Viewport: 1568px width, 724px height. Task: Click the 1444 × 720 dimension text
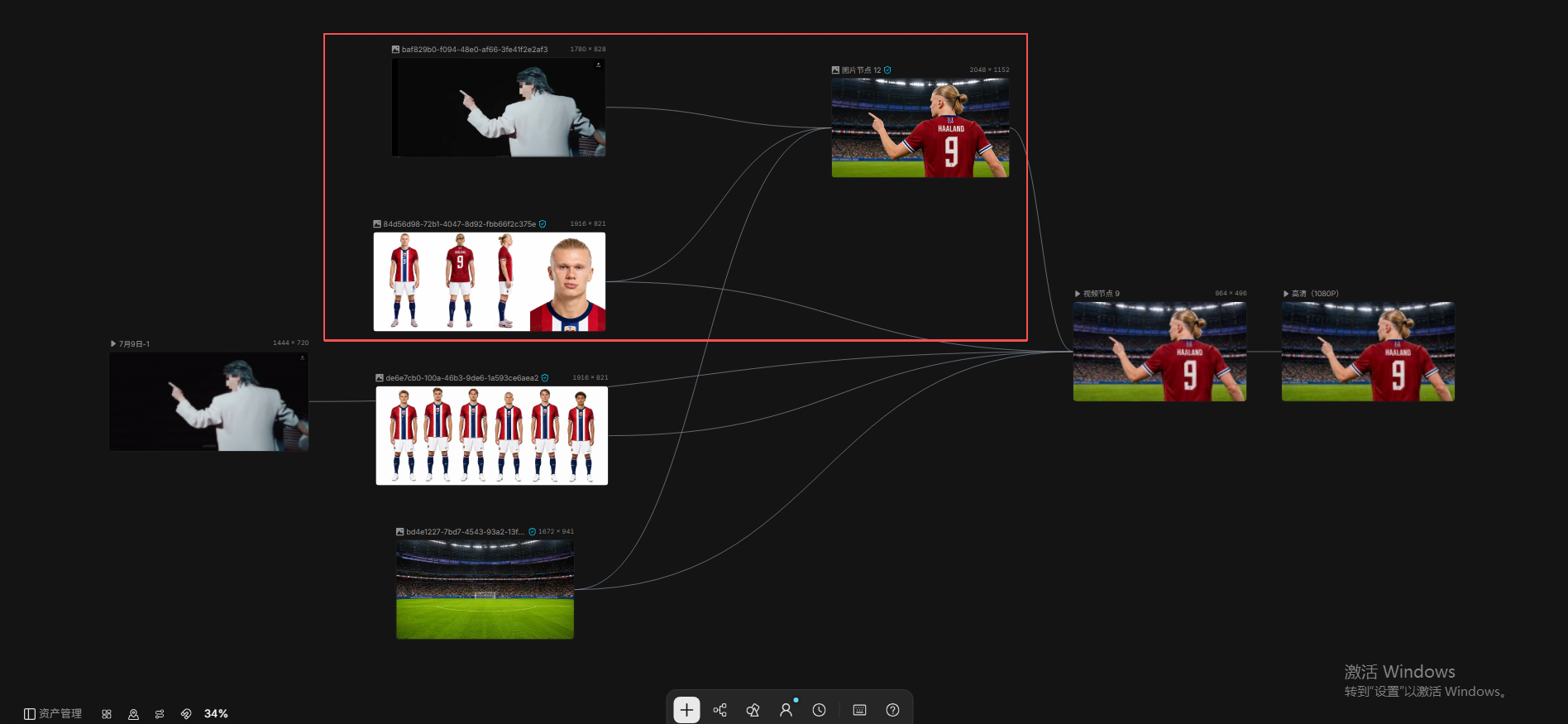tap(291, 343)
